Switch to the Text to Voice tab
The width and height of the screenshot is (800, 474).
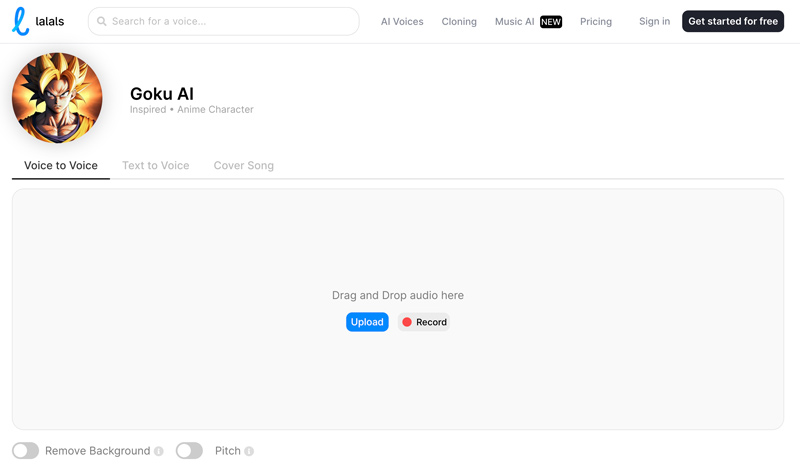point(156,165)
